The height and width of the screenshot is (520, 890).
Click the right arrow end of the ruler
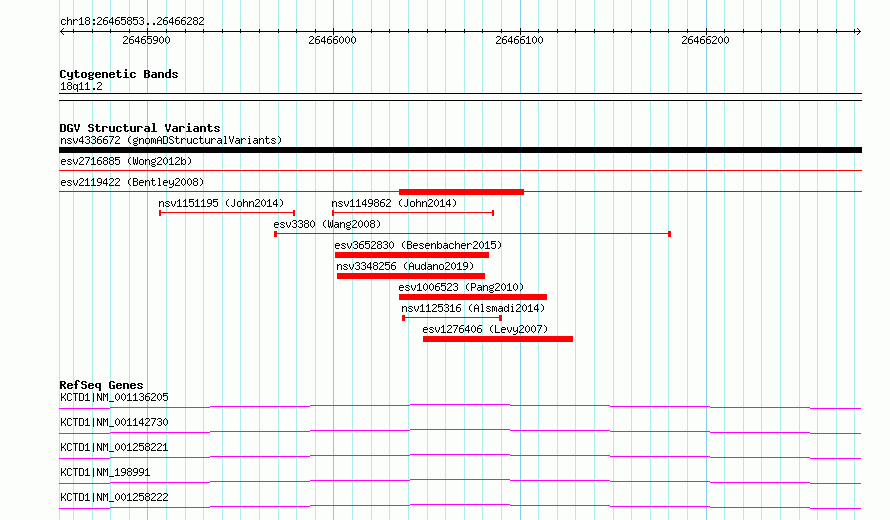pos(858,31)
